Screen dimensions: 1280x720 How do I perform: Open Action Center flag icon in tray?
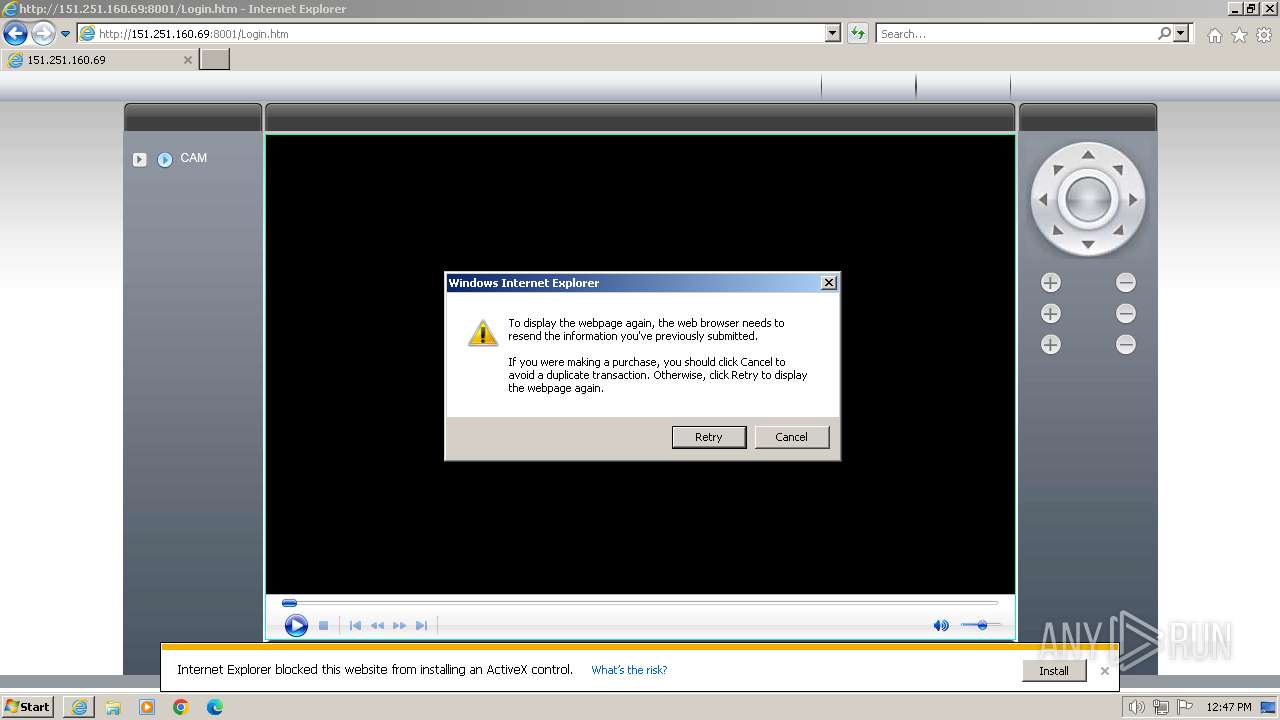[1185, 707]
